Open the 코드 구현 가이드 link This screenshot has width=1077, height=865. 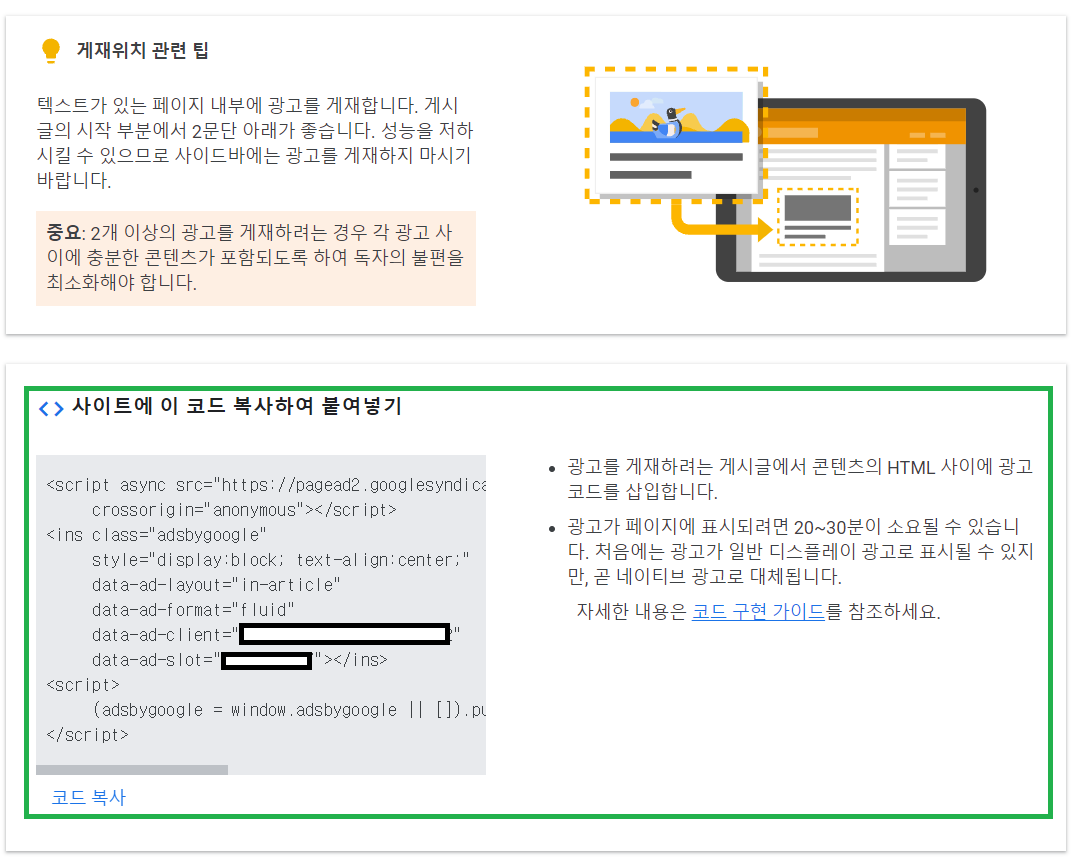758,612
